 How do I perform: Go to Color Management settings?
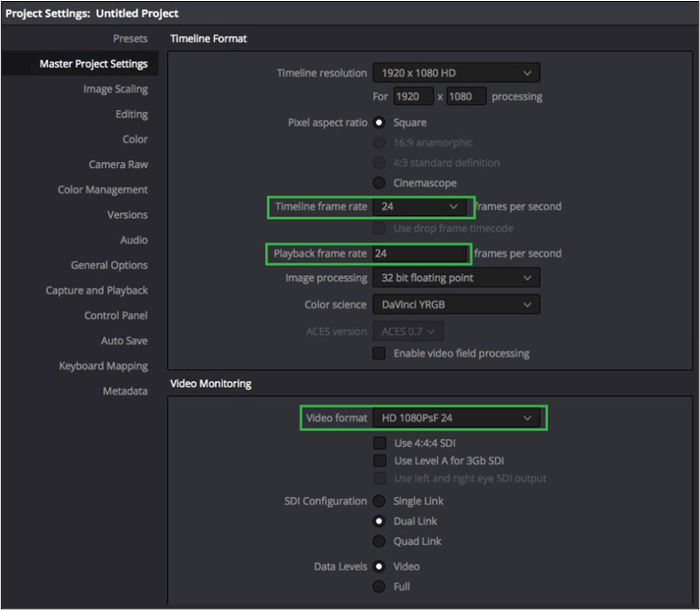point(102,190)
